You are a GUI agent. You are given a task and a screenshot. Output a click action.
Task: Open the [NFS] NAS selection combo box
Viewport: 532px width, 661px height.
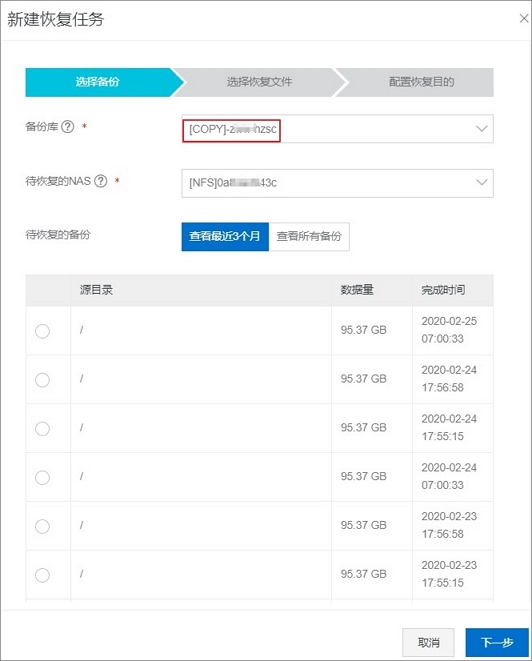337,183
